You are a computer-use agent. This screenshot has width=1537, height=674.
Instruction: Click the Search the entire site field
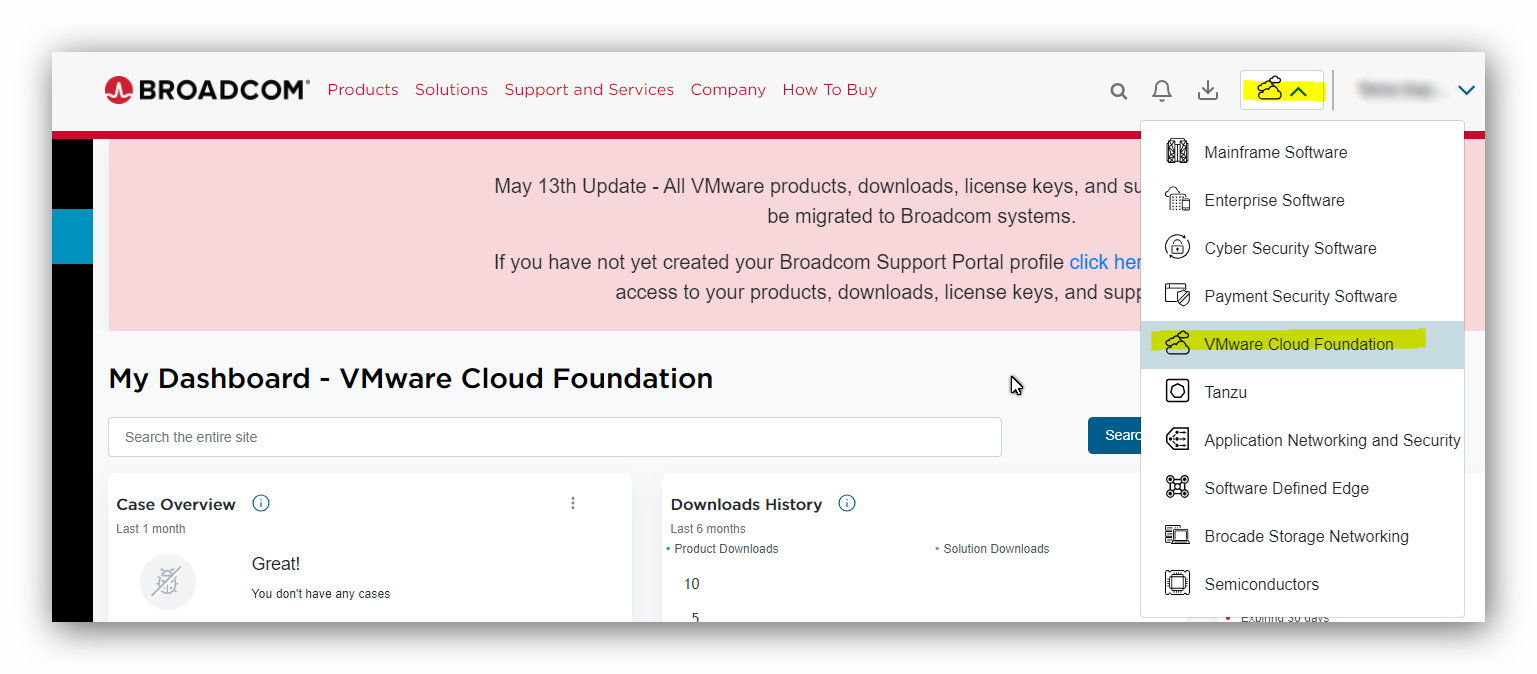click(555, 437)
